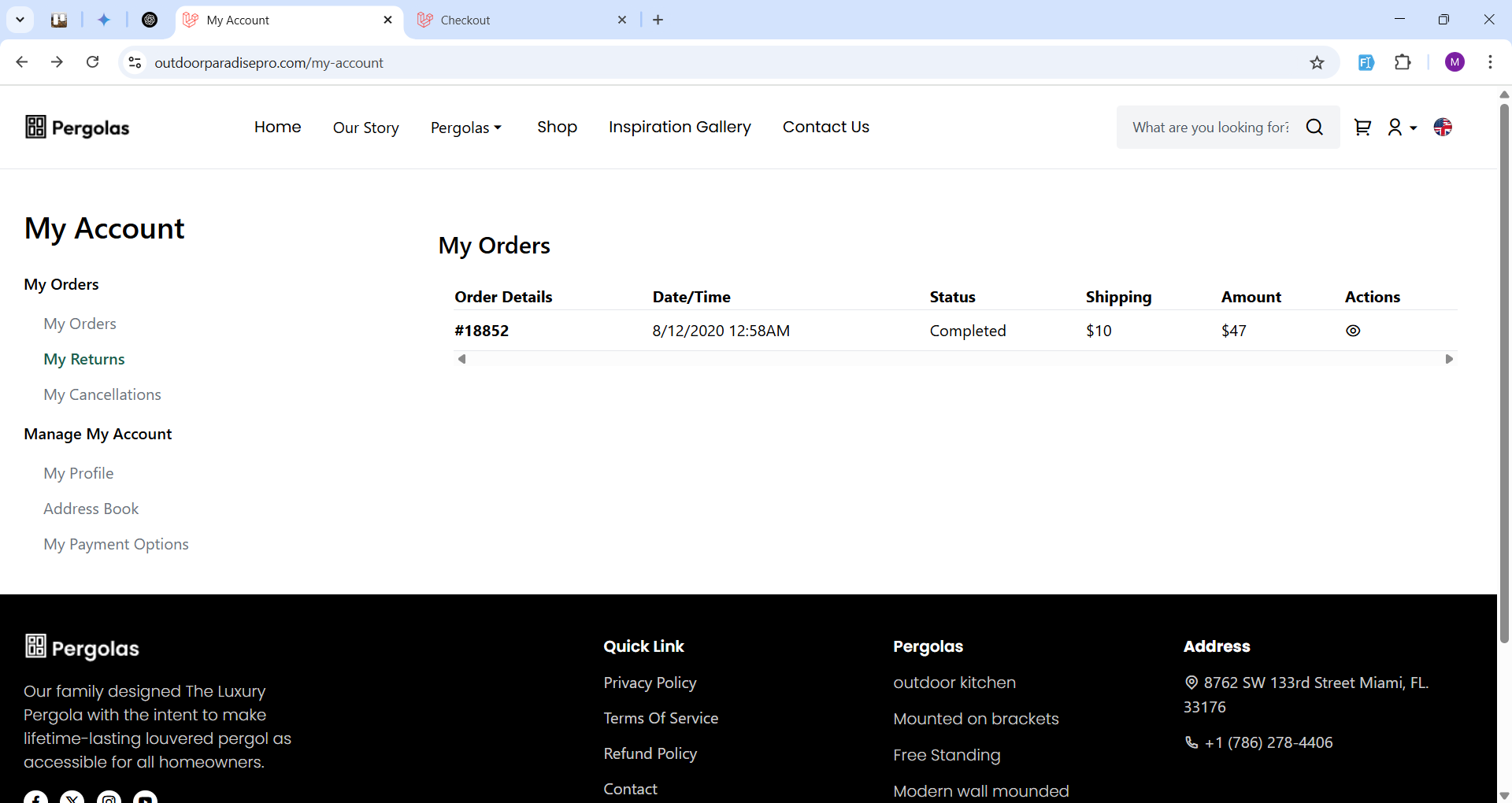
Task: Open outdoor kitchen footer link
Action: [954, 683]
